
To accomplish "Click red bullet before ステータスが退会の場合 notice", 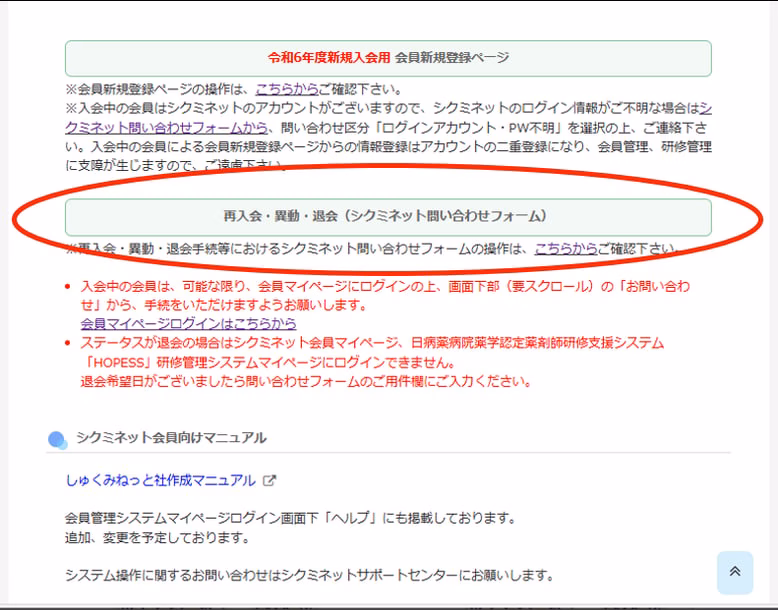I will click(x=66, y=343).
